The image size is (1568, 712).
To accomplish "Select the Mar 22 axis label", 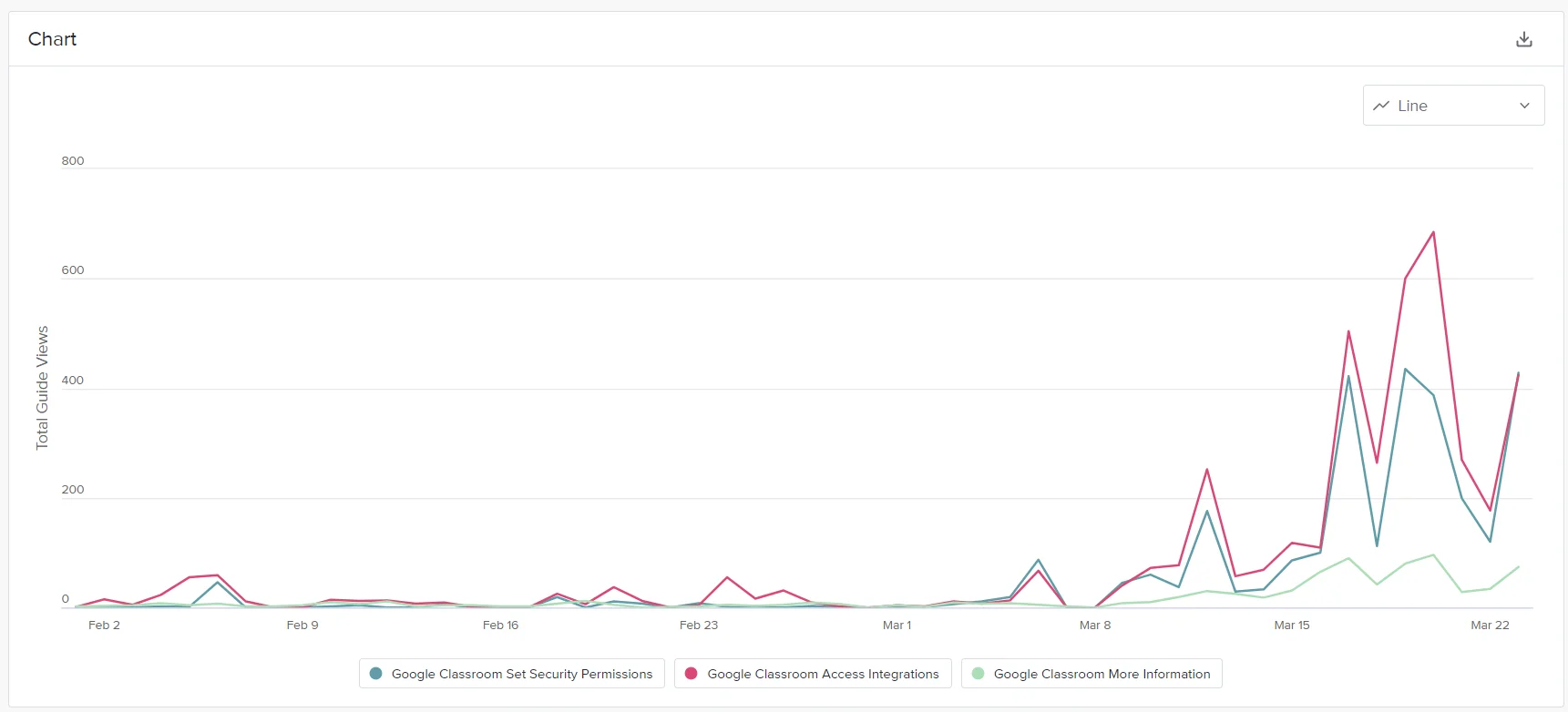I will click(1490, 625).
